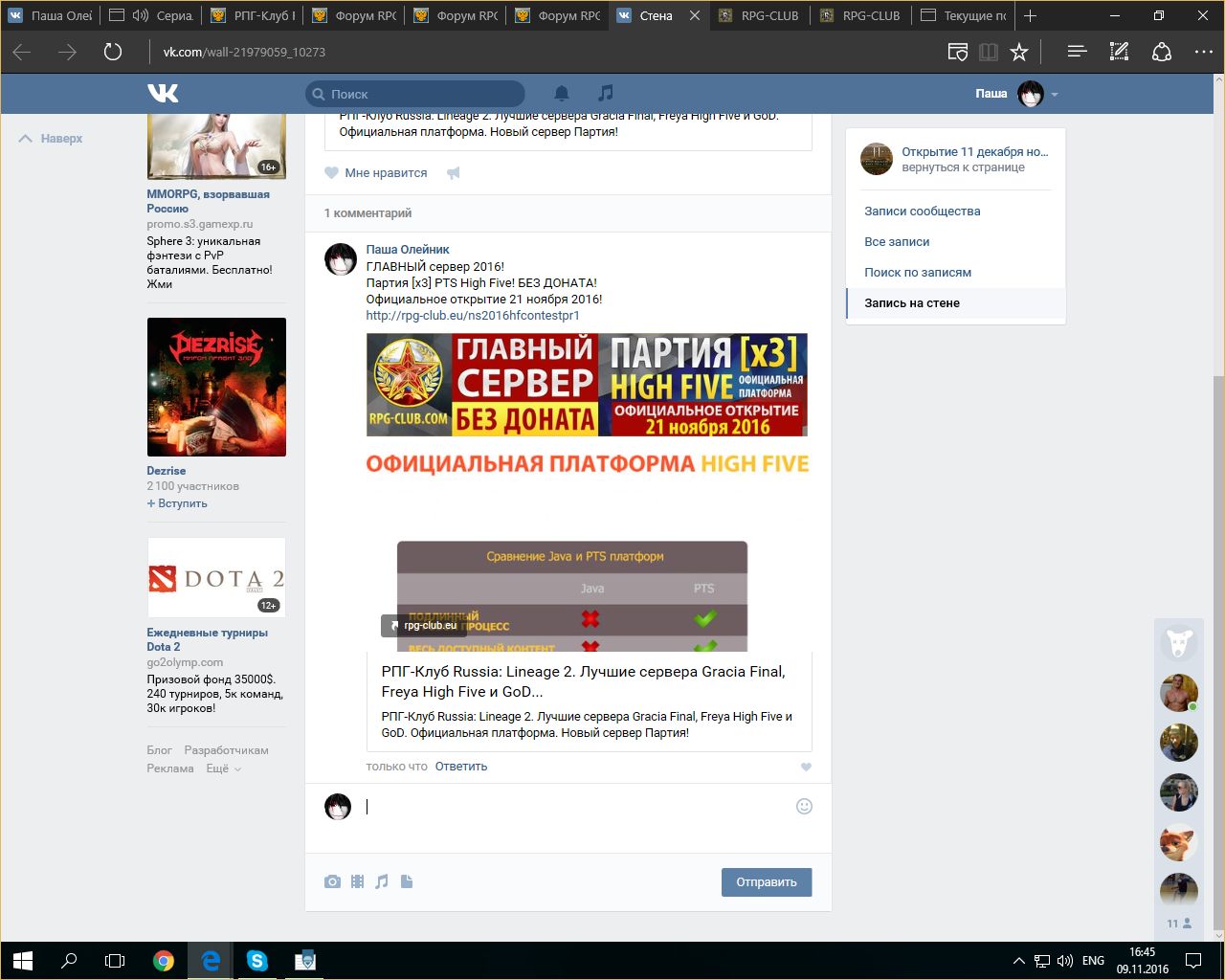Attach a video with film icon
Image resolution: width=1225 pixels, height=980 pixels.
point(357,881)
